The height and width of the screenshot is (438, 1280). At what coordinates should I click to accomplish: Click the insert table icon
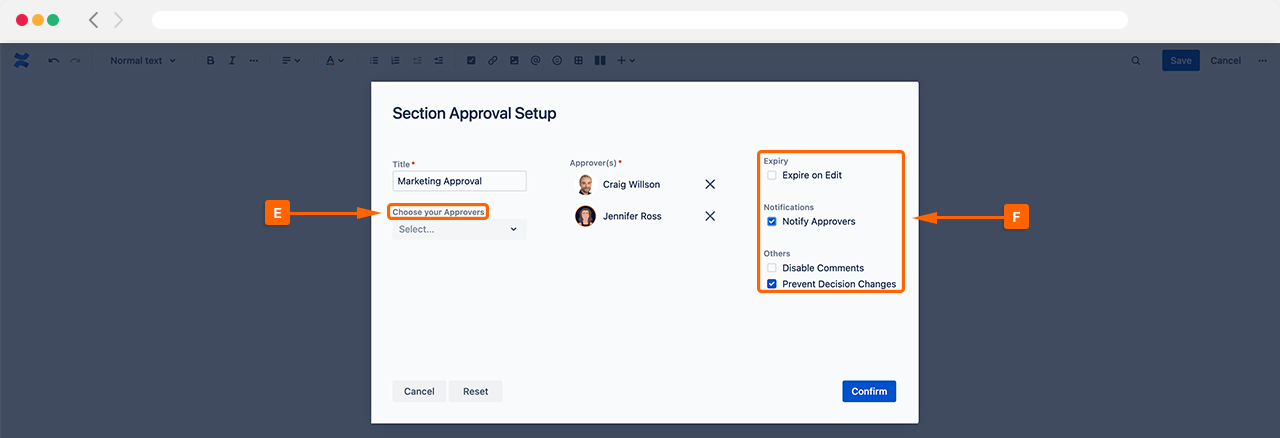tap(578, 61)
